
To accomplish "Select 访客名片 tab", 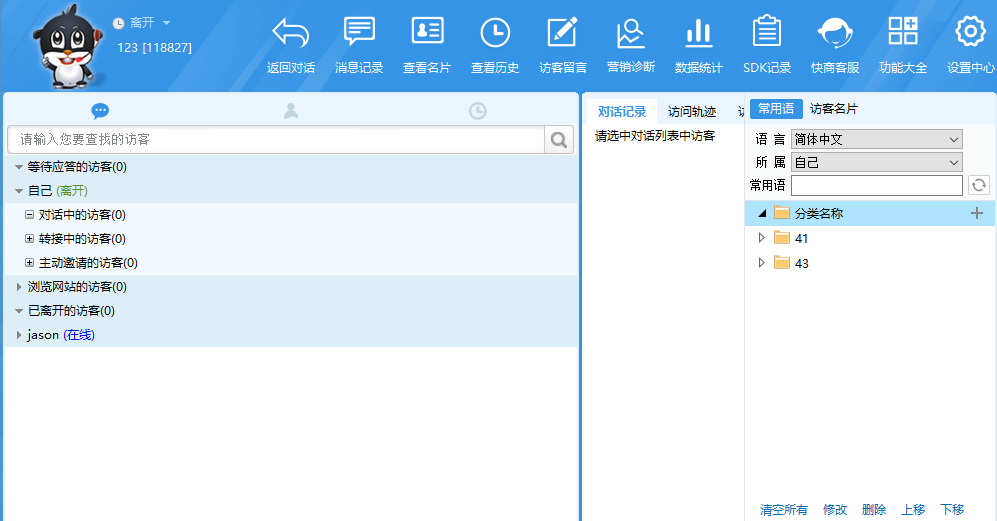I will click(834, 109).
